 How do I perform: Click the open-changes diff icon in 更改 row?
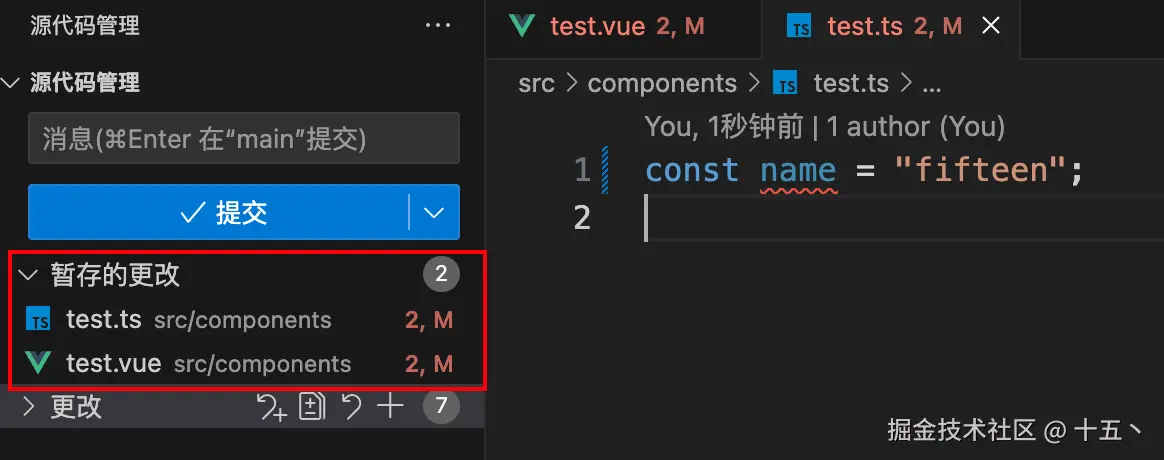pos(313,406)
